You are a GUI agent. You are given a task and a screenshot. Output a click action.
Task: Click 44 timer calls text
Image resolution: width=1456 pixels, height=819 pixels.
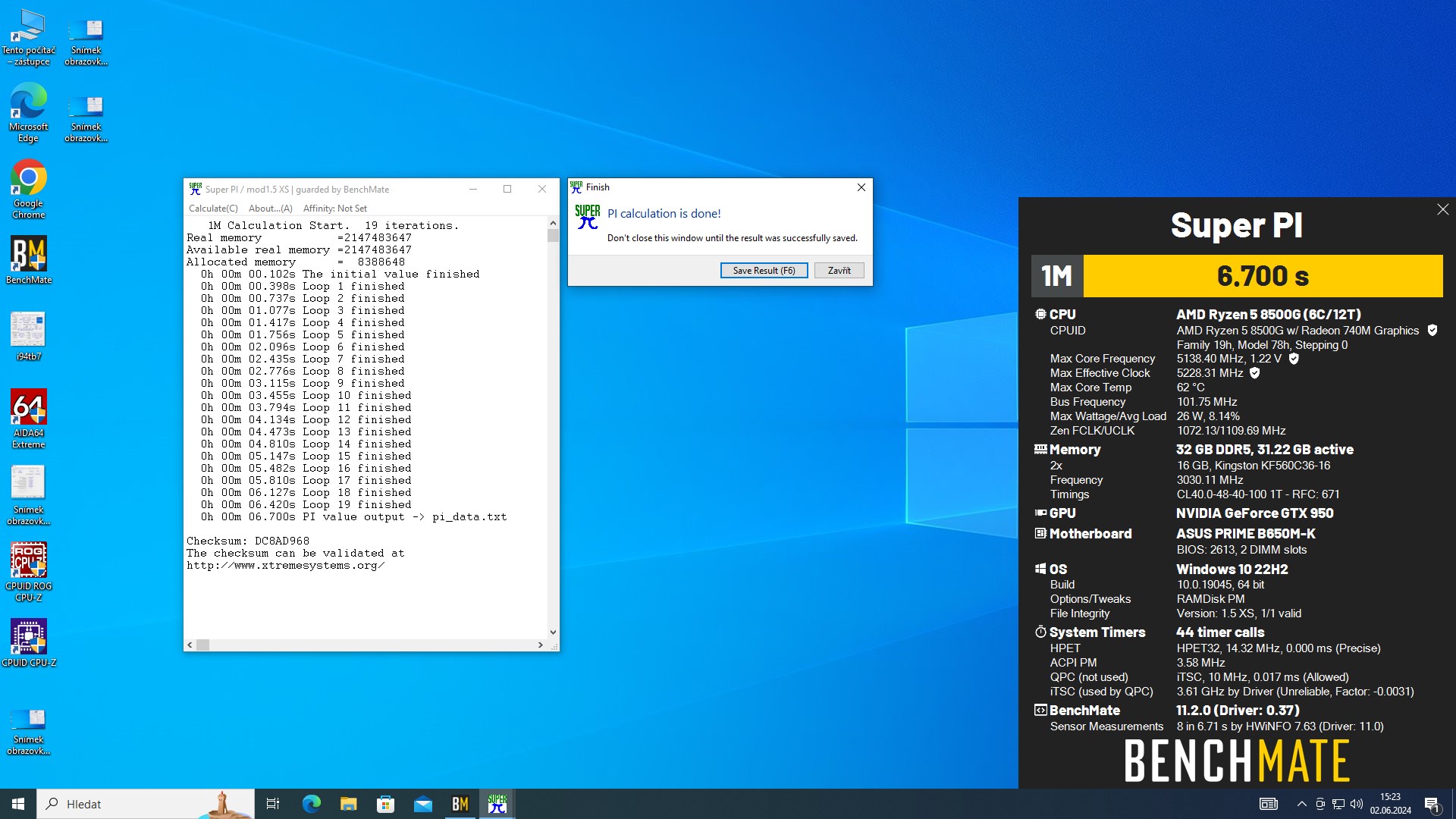pyautogui.click(x=1220, y=632)
